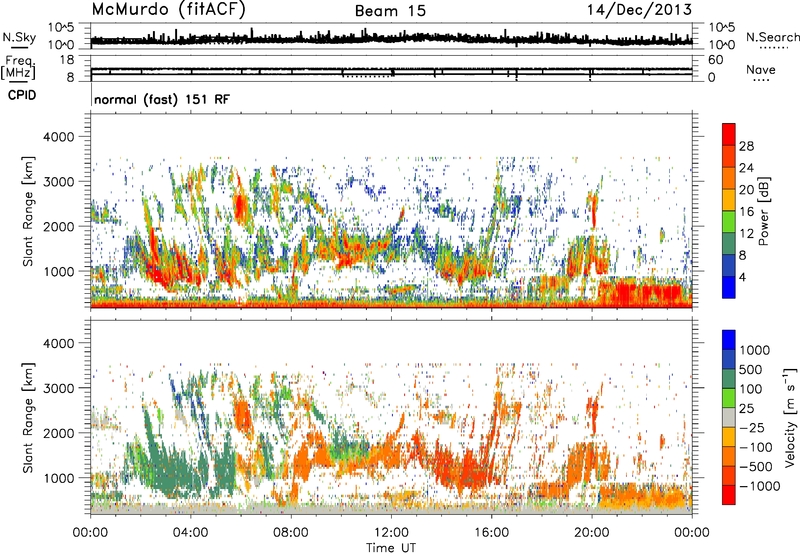The width and height of the screenshot is (800, 554).
Task: Click the light green segment of power colorbar
Action: pyautogui.click(x=729, y=222)
